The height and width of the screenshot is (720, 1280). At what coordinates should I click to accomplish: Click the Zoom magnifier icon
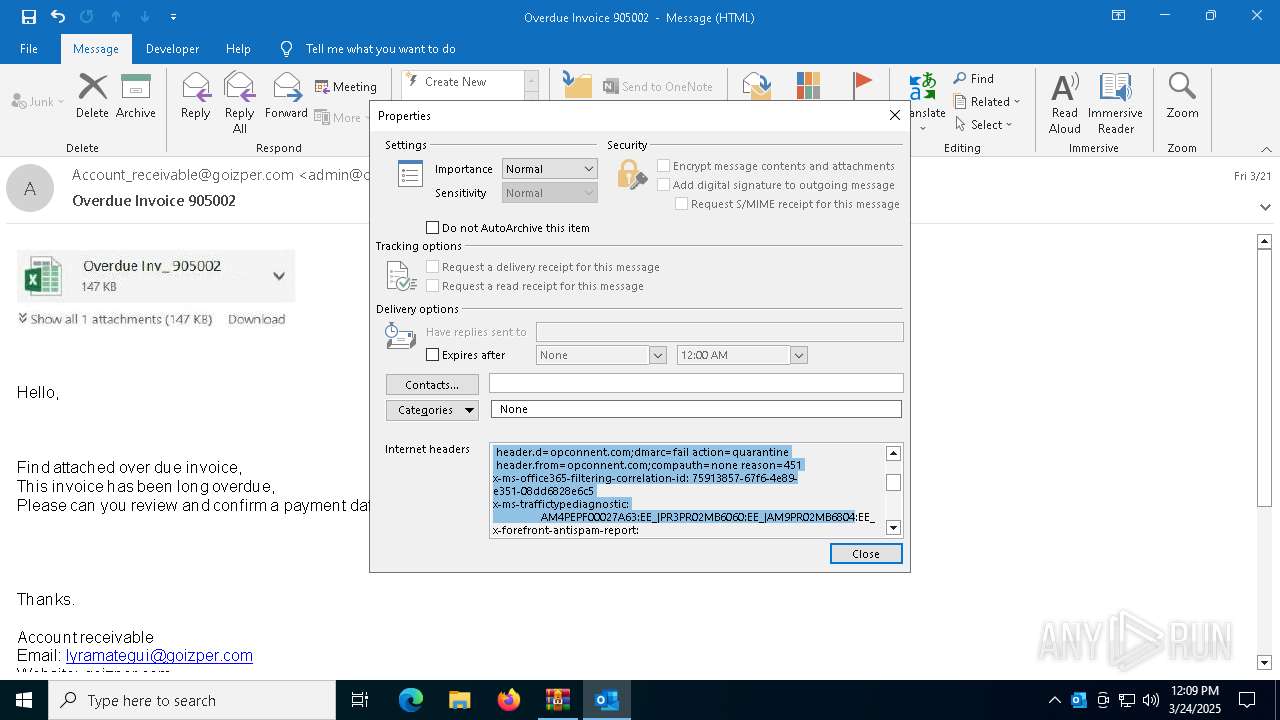[x=1182, y=96]
